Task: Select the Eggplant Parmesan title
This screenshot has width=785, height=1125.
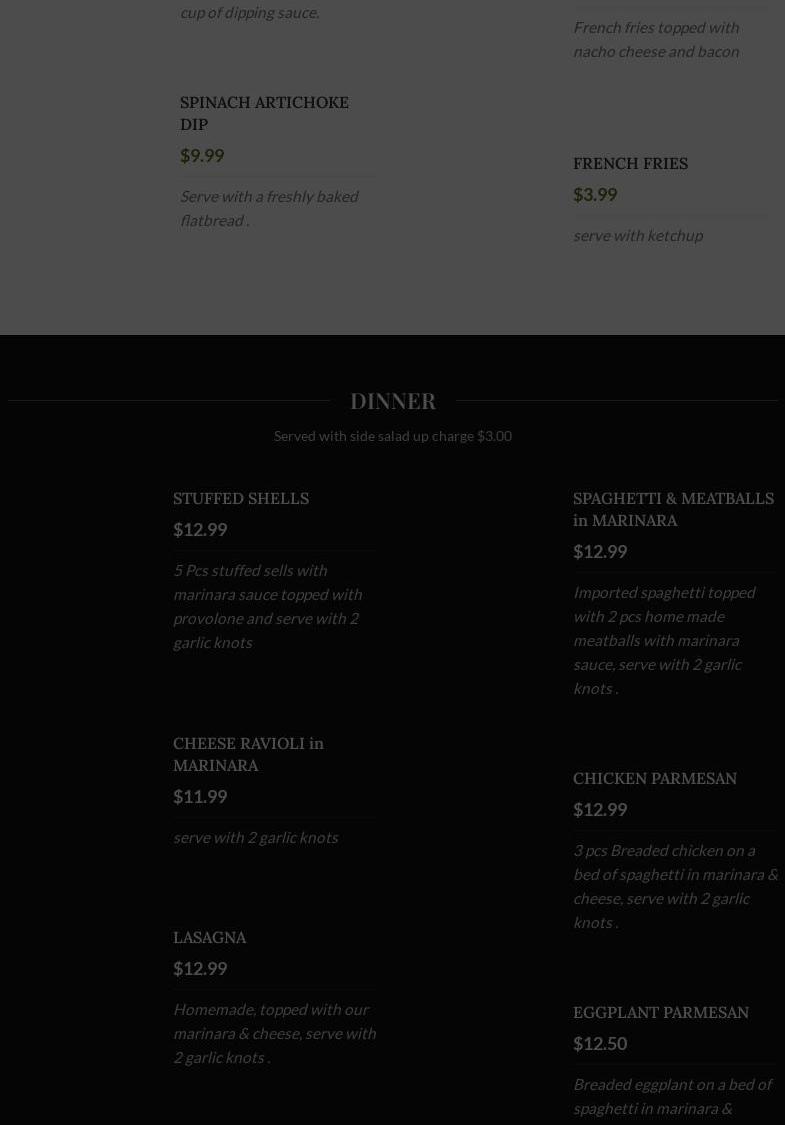Action: (660, 1012)
